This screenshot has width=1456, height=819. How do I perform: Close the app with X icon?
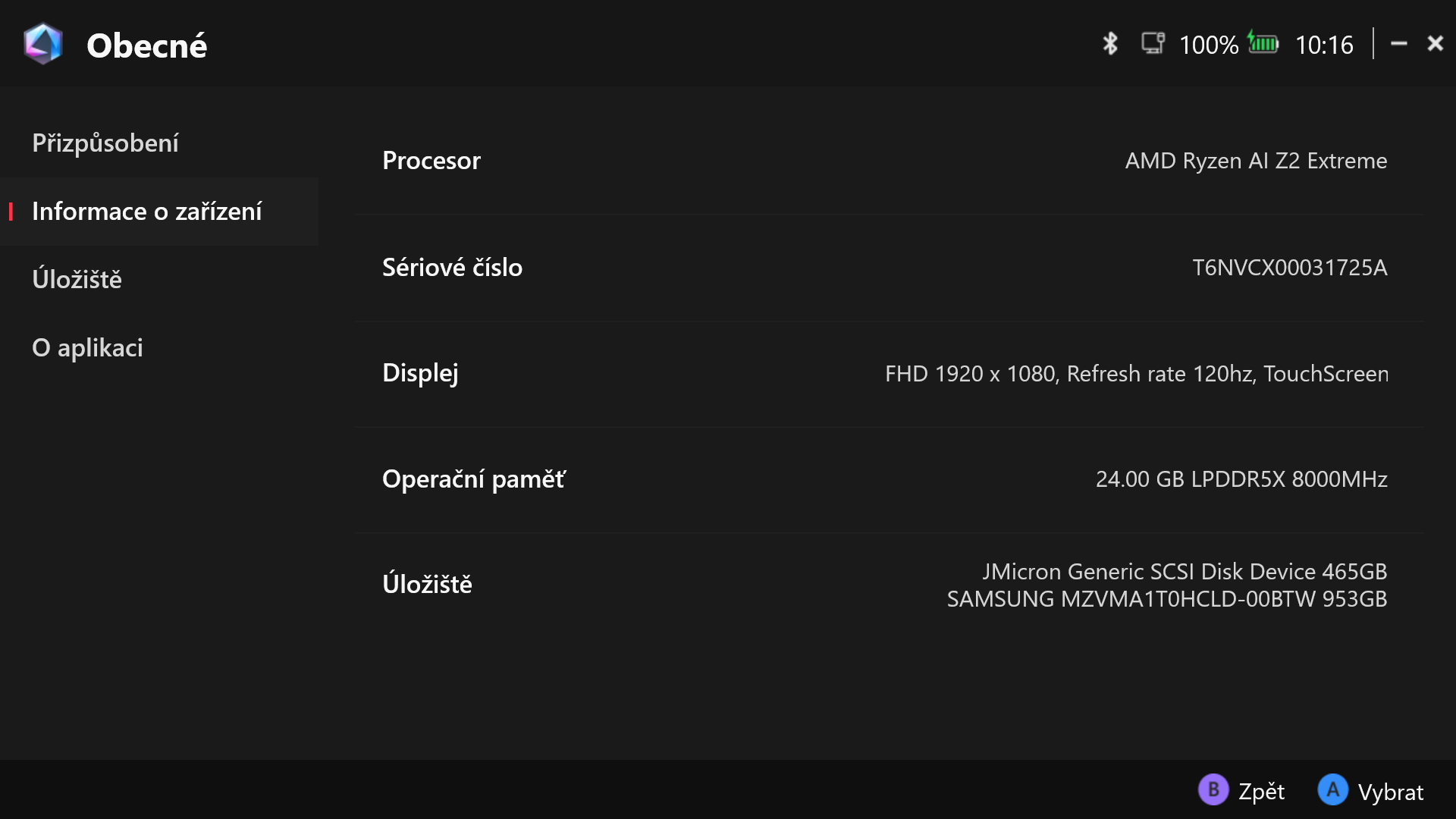point(1435,44)
